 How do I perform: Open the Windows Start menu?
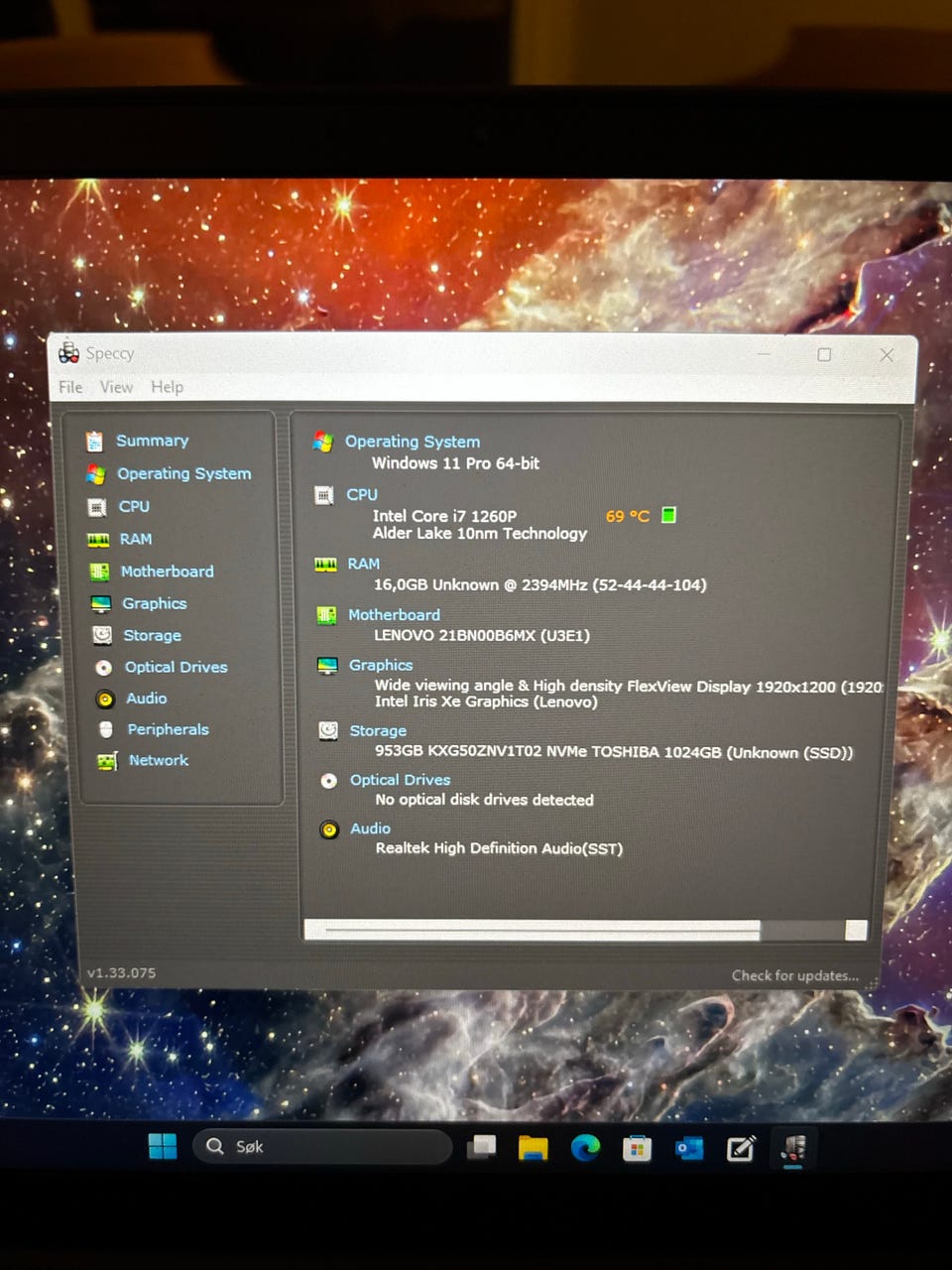coord(163,1147)
